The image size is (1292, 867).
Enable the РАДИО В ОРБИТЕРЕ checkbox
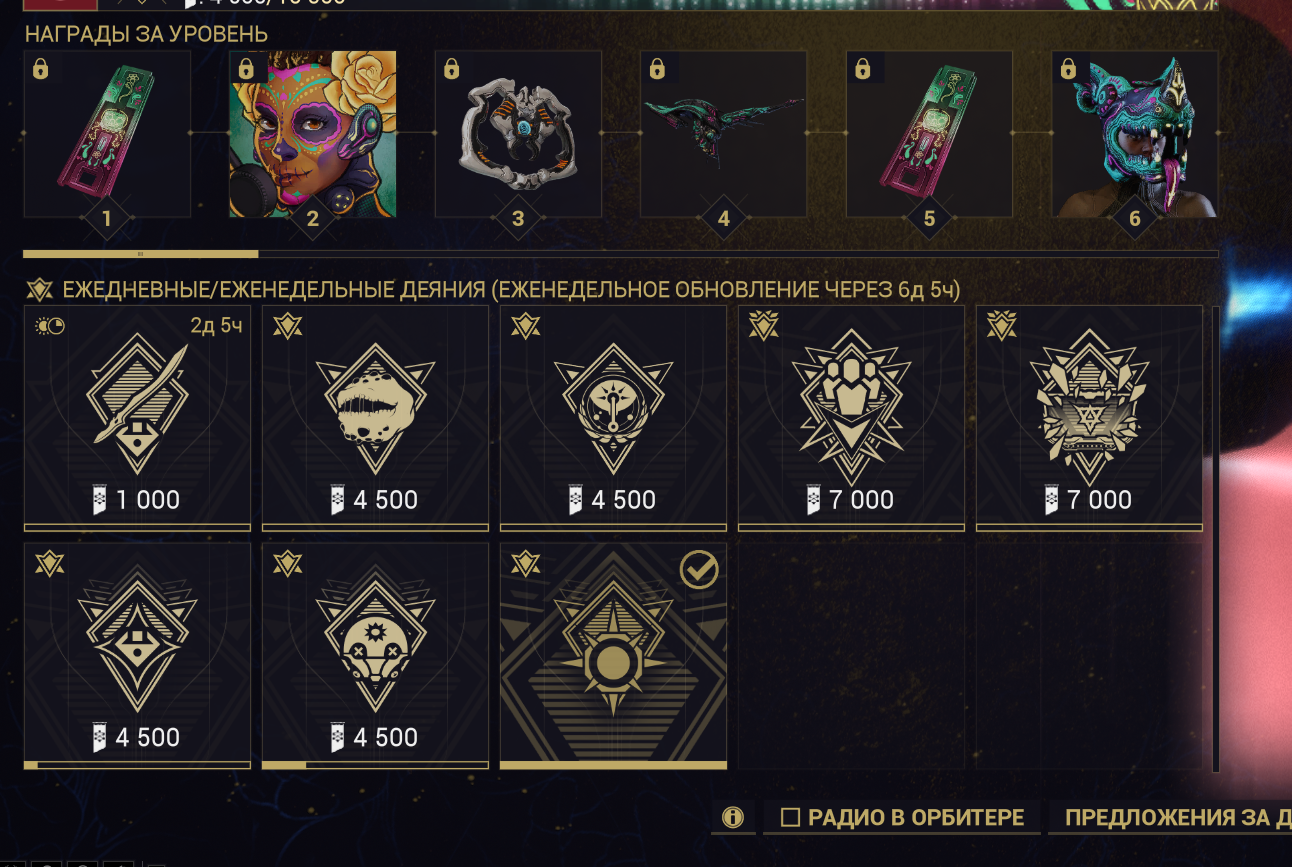790,818
